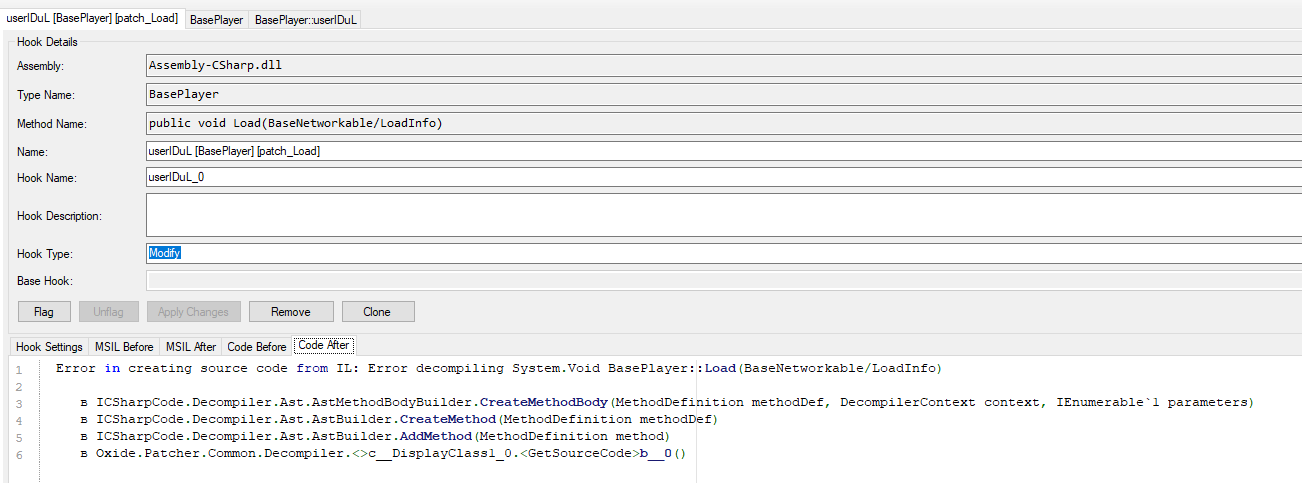The height and width of the screenshot is (483, 1302).
Task: Focus the Name text box
Action: (x=722, y=152)
